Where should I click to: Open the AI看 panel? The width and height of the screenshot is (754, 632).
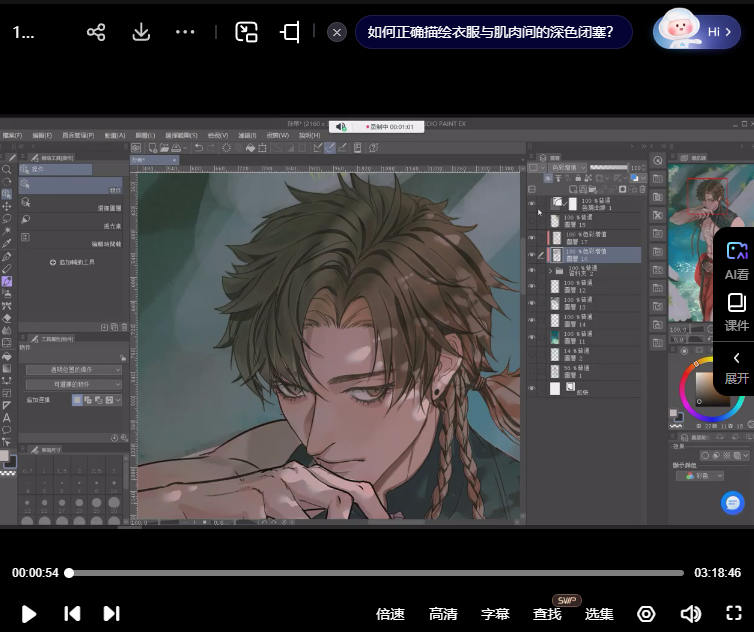[x=736, y=260]
